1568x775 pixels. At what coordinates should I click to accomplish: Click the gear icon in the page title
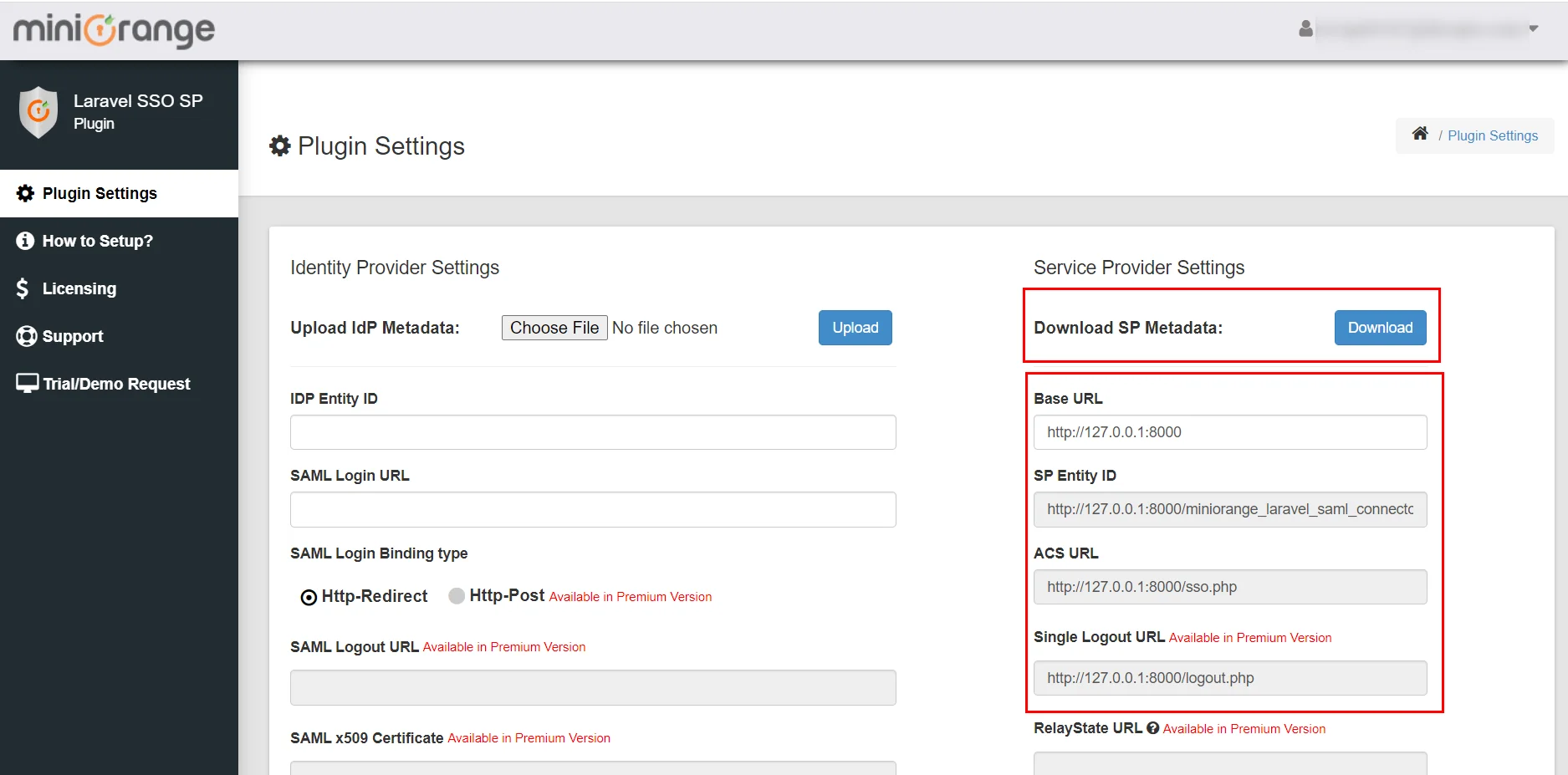click(280, 146)
